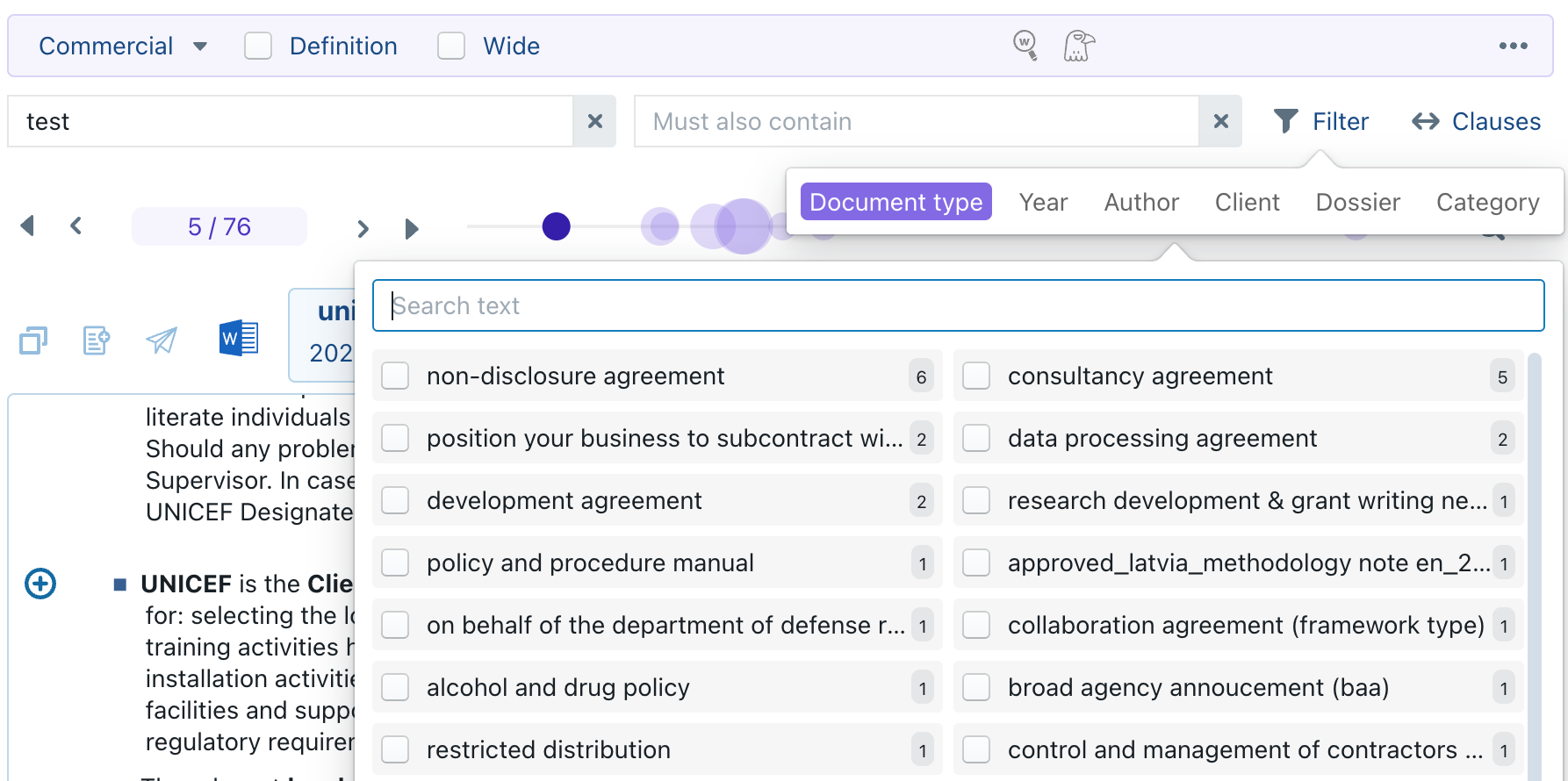Open document in Microsoft Word icon
The image size is (1568, 781).
[x=238, y=339]
